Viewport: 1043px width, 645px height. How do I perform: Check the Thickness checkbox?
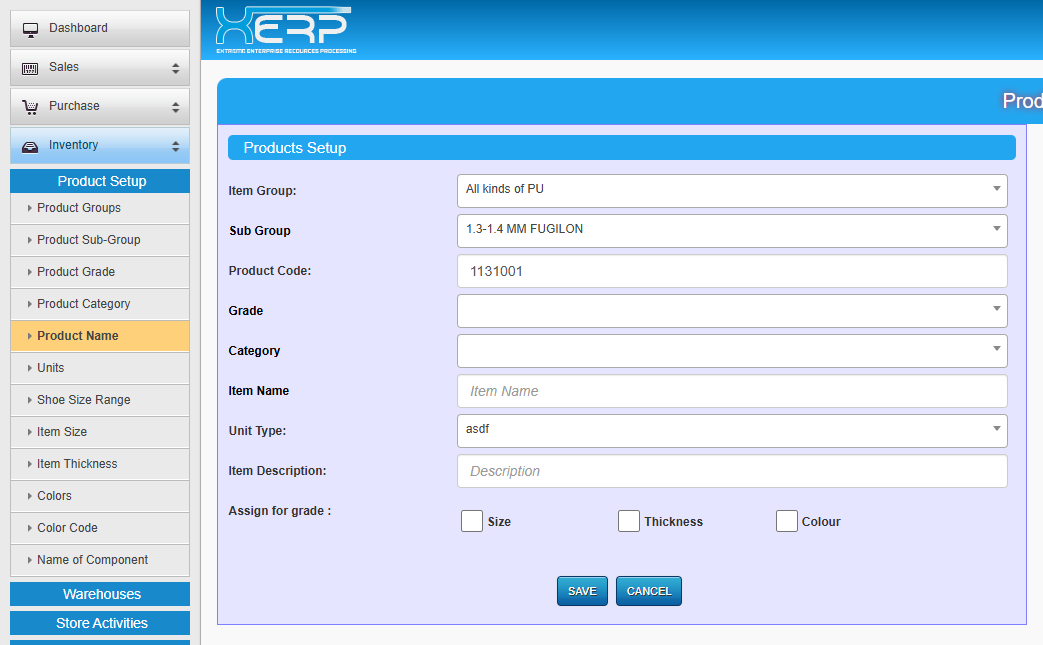628,521
